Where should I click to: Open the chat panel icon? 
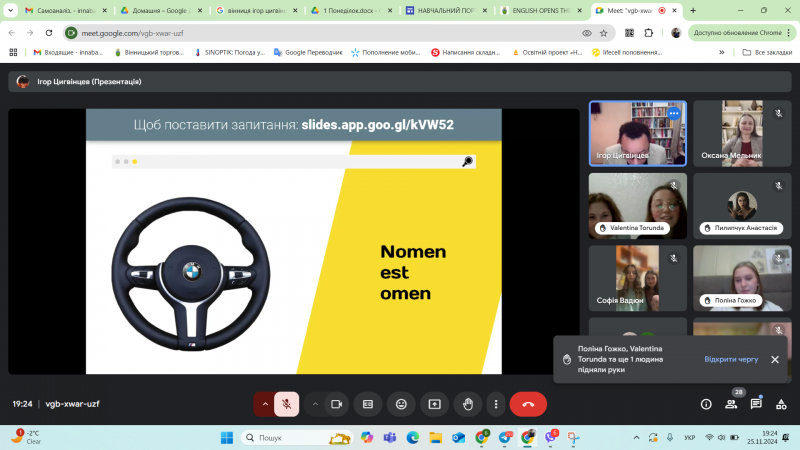[x=756, y=404]
